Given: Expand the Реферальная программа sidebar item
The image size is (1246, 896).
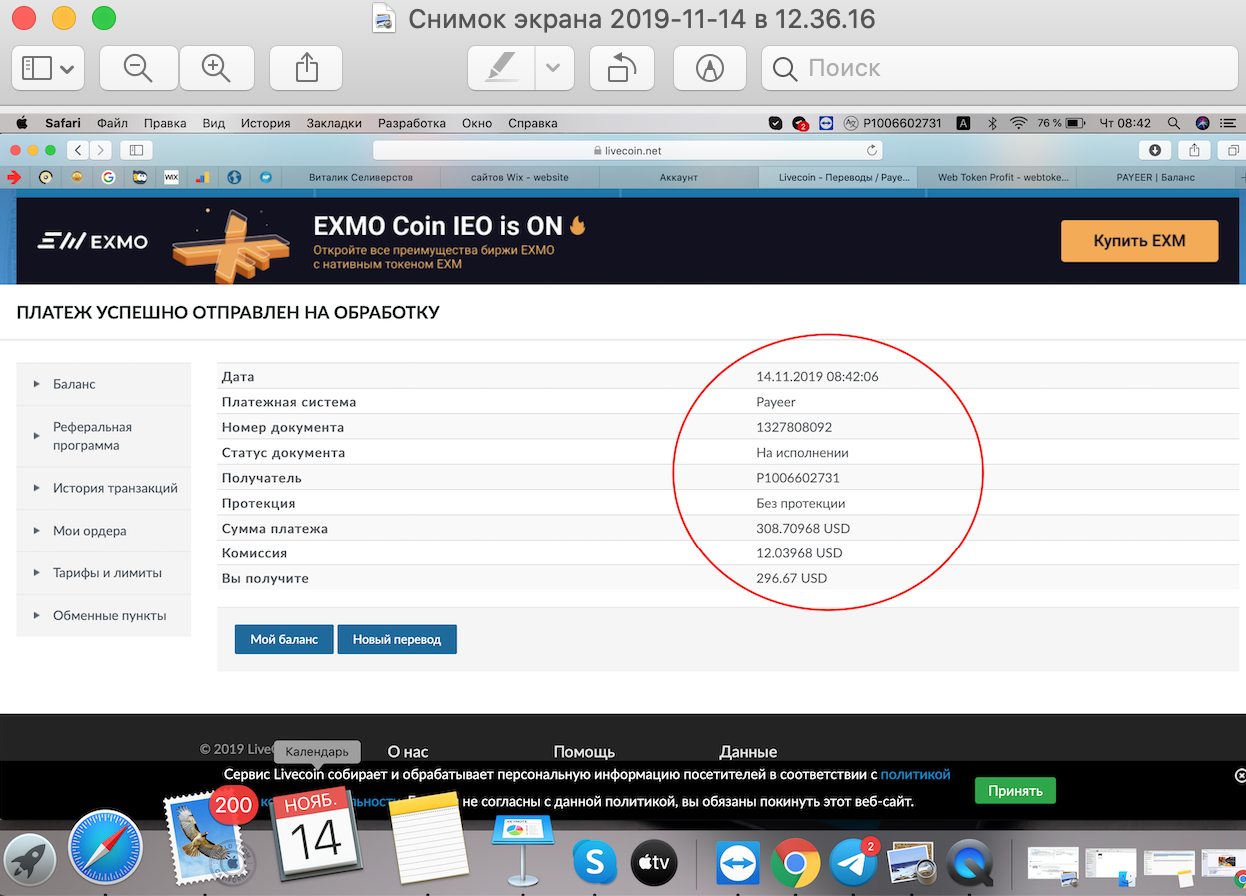Looking at the screenshot, I should pyautogui.click(x=104, y=436).
